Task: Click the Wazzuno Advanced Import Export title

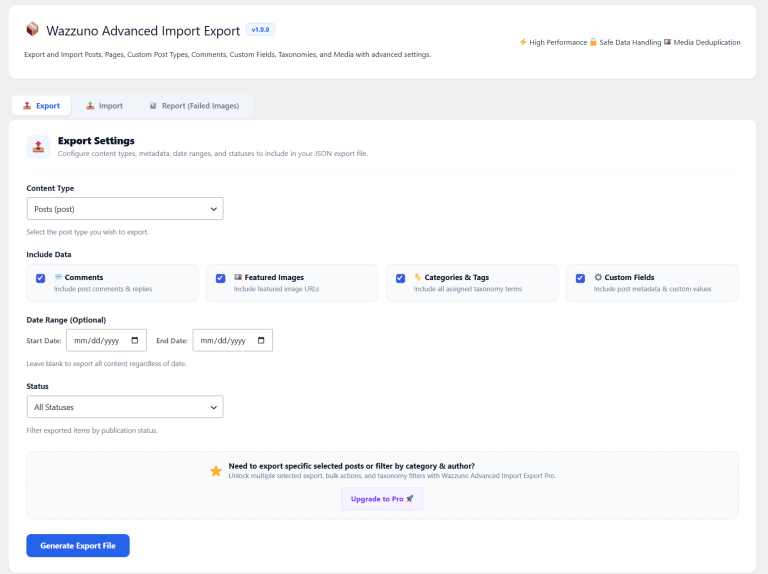Action: click(143, 31)
